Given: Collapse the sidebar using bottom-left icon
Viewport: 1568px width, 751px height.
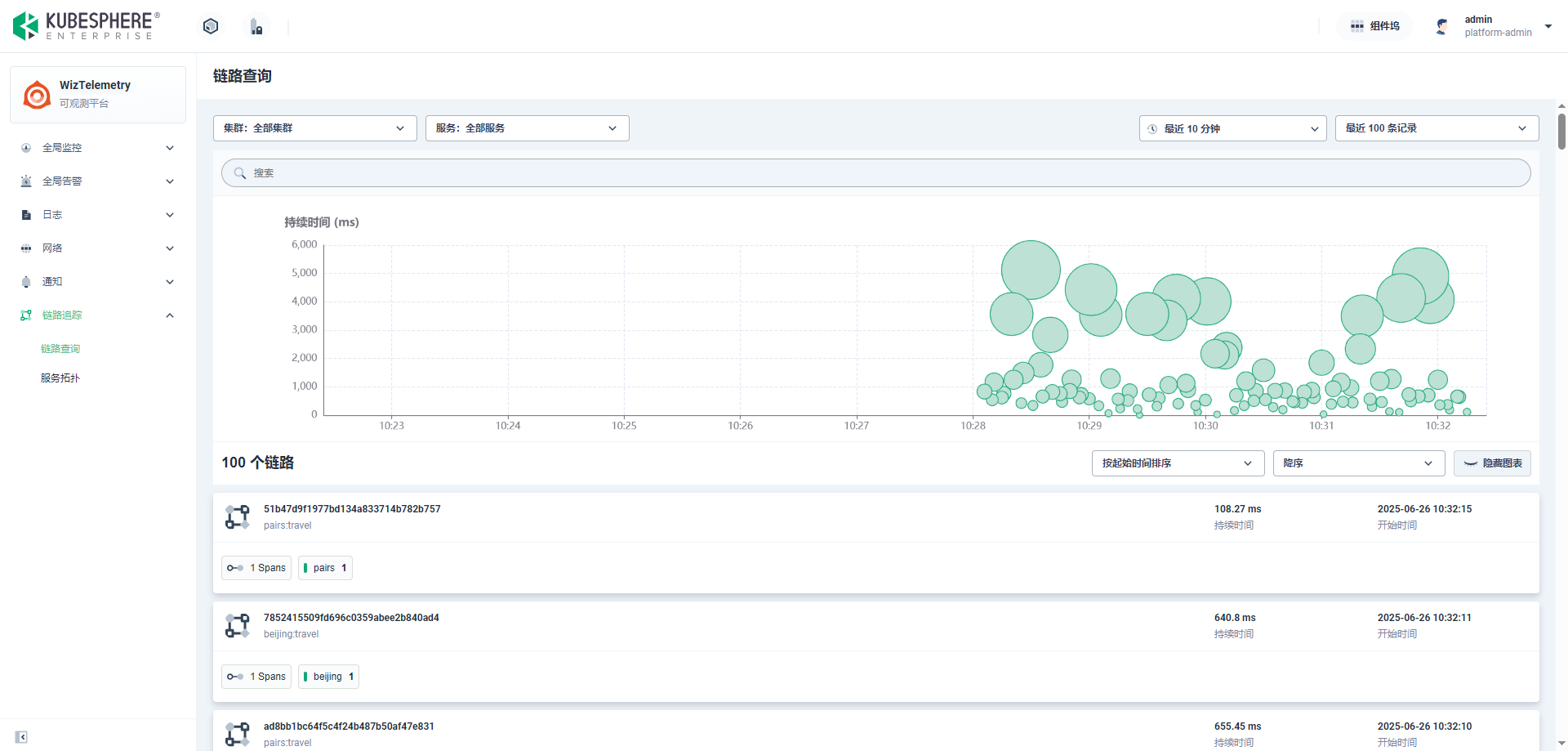Looking at the screenshot, I should pos(21,737).
